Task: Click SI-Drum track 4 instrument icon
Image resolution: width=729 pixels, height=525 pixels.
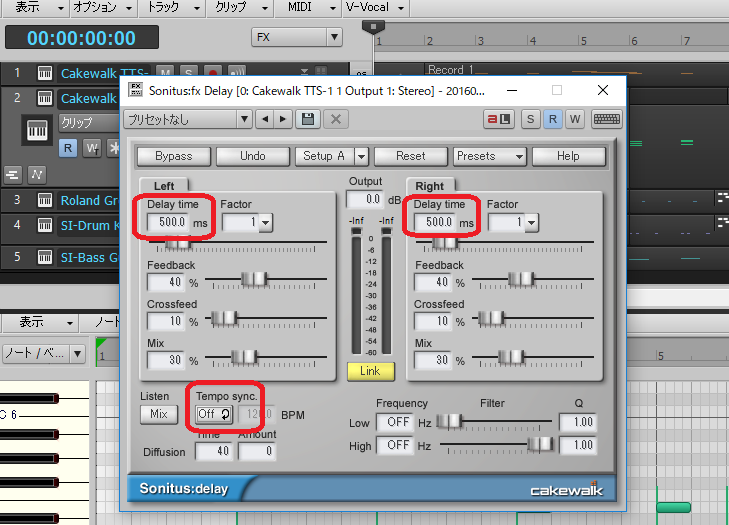Action: click(45, 225)
